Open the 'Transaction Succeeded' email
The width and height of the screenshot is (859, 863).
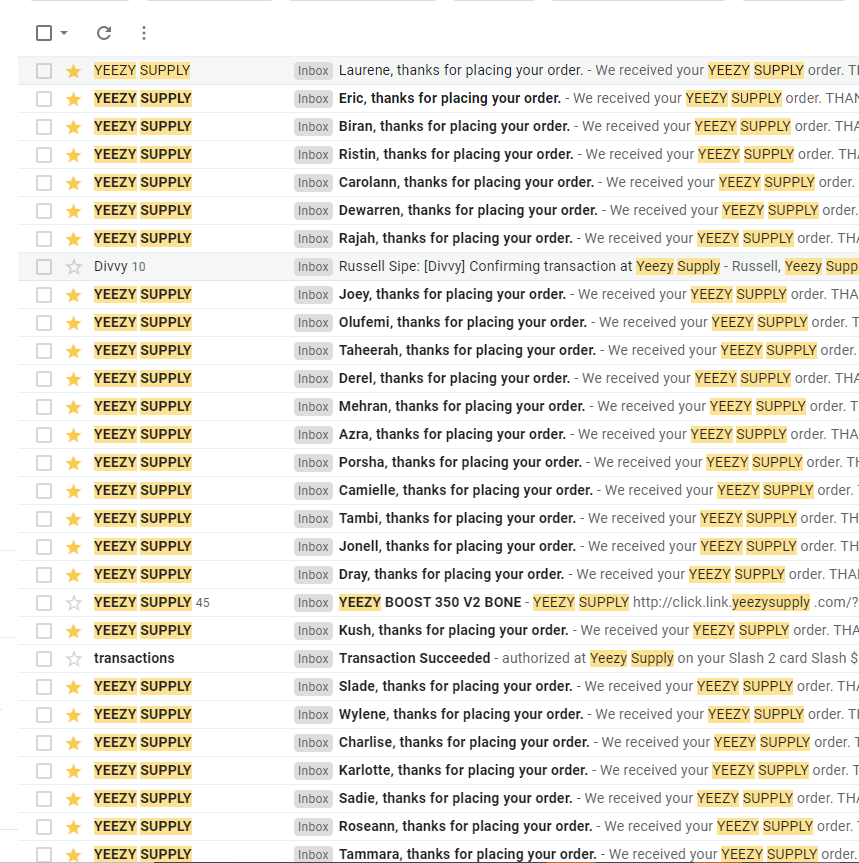click(x=414, y=658)
